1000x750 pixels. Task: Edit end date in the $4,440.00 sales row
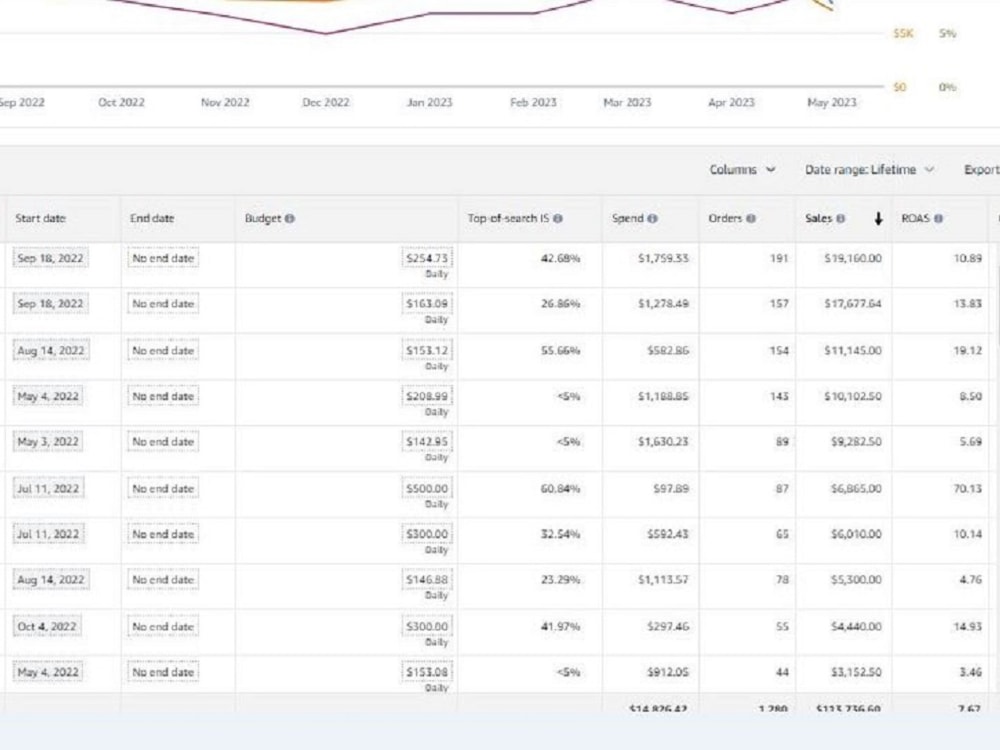pos(163,626)
